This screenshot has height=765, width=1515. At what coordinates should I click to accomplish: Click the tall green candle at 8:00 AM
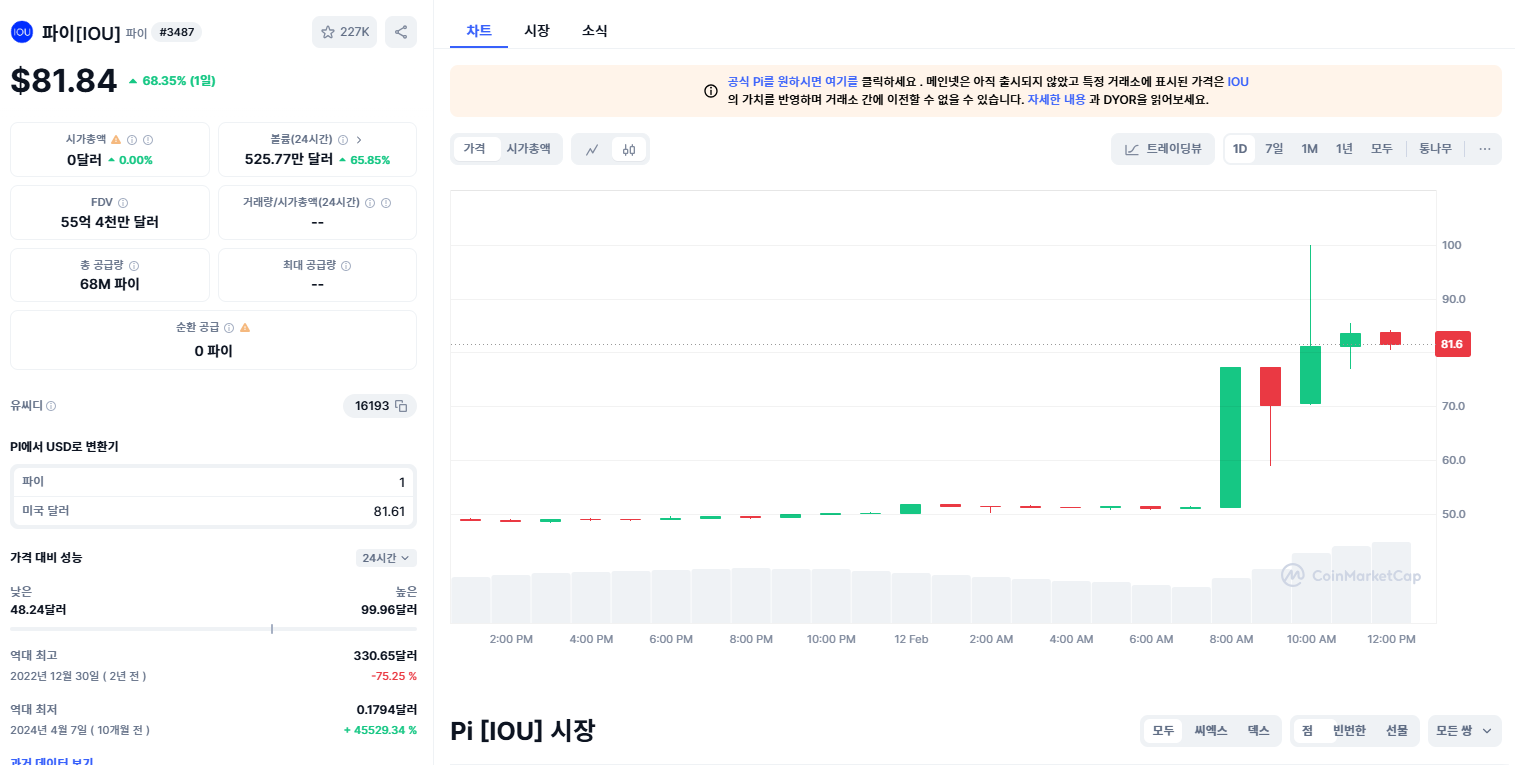1230,437
